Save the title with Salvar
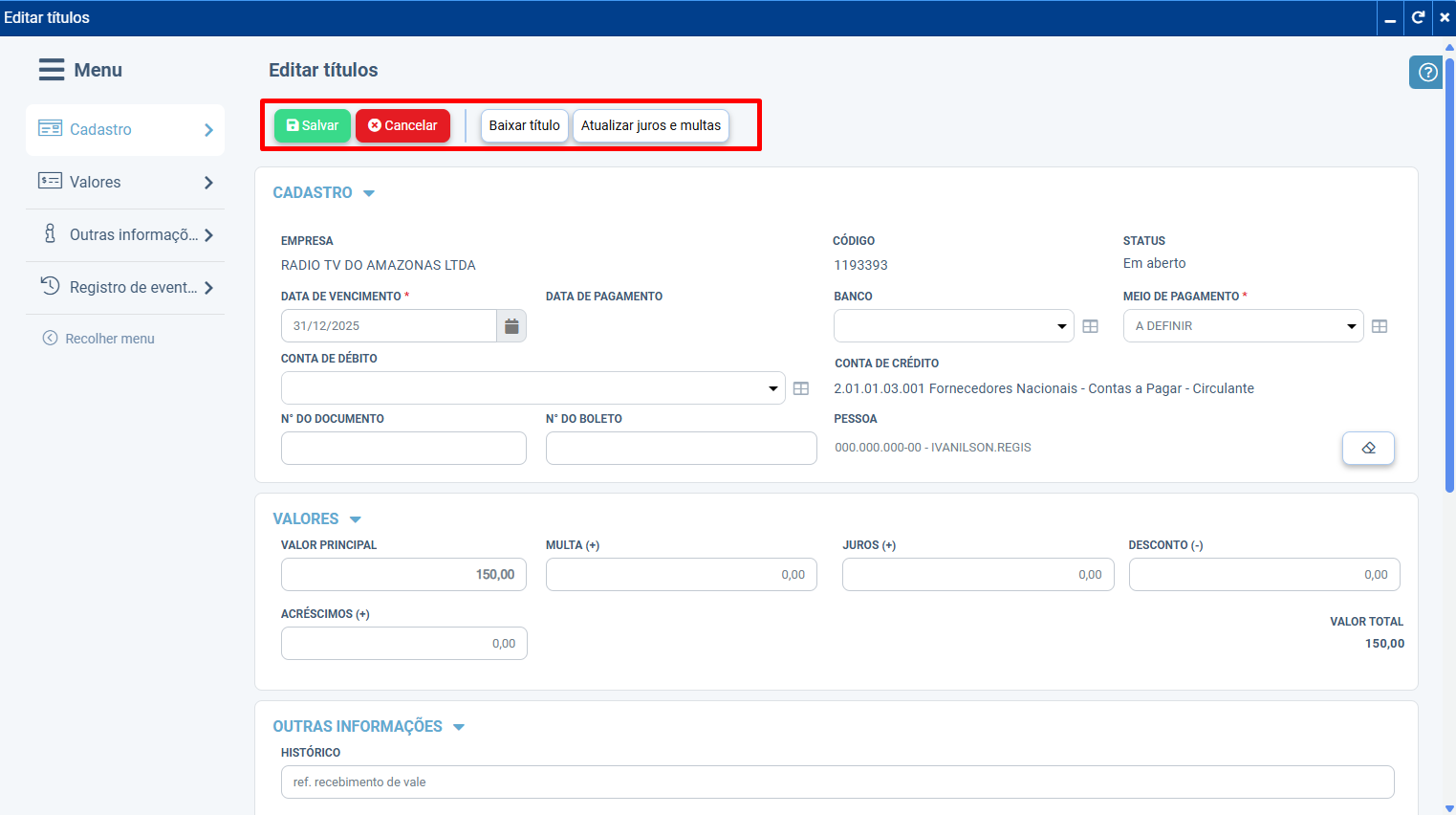This screenshot has width=1456, height=815. coord(313,125)
